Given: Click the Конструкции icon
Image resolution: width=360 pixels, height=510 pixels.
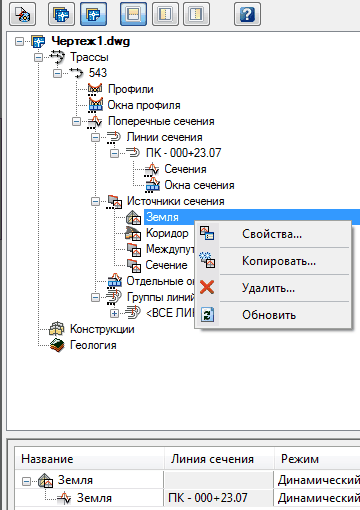Looking at the screenshot, I should 57,329.
